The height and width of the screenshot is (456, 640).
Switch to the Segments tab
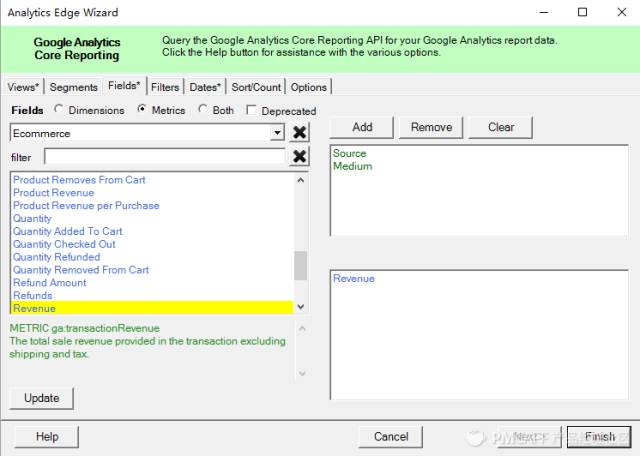point(73,87)
